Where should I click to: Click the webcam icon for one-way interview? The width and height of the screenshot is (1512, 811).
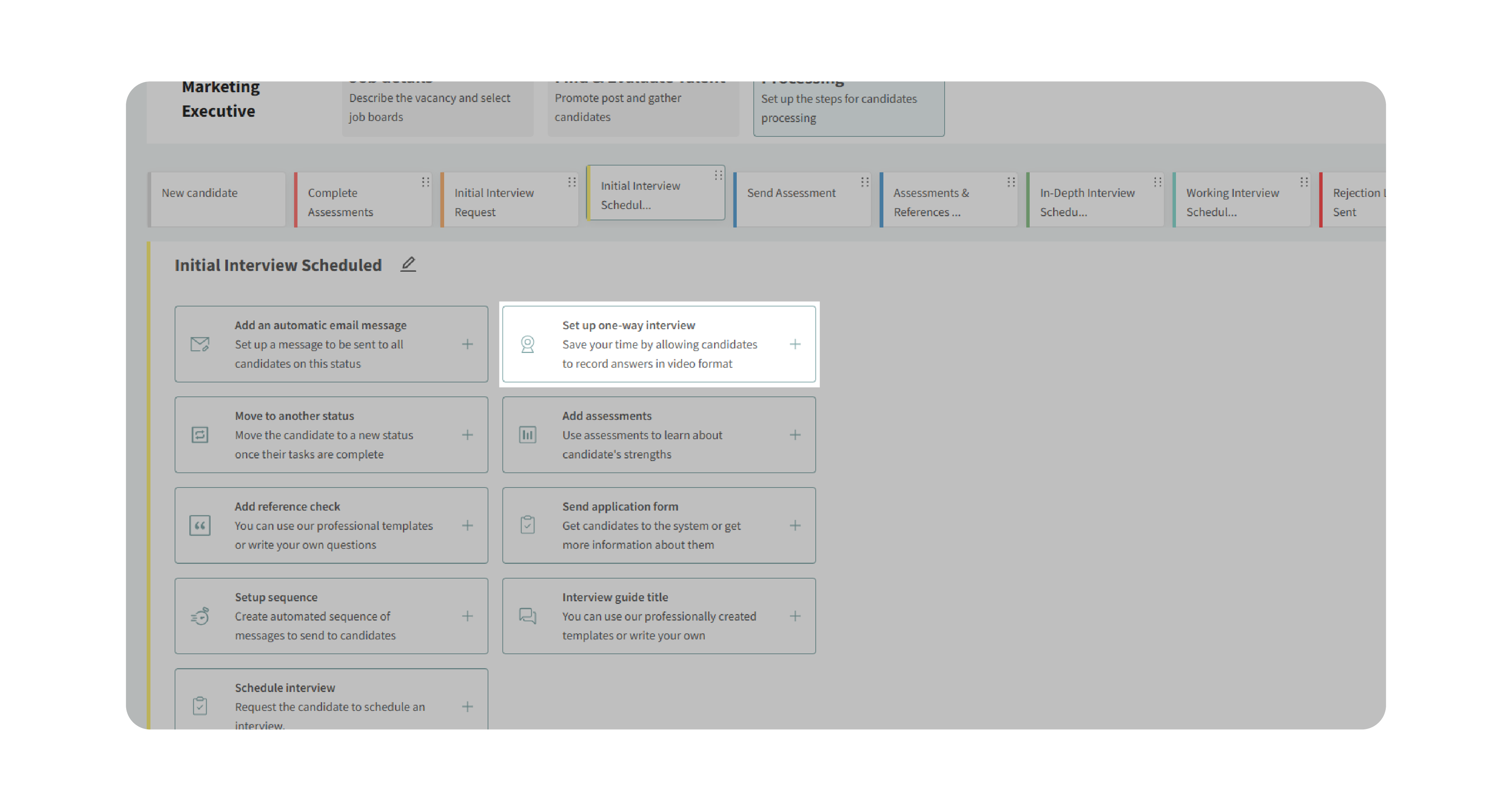click(527, 344)
